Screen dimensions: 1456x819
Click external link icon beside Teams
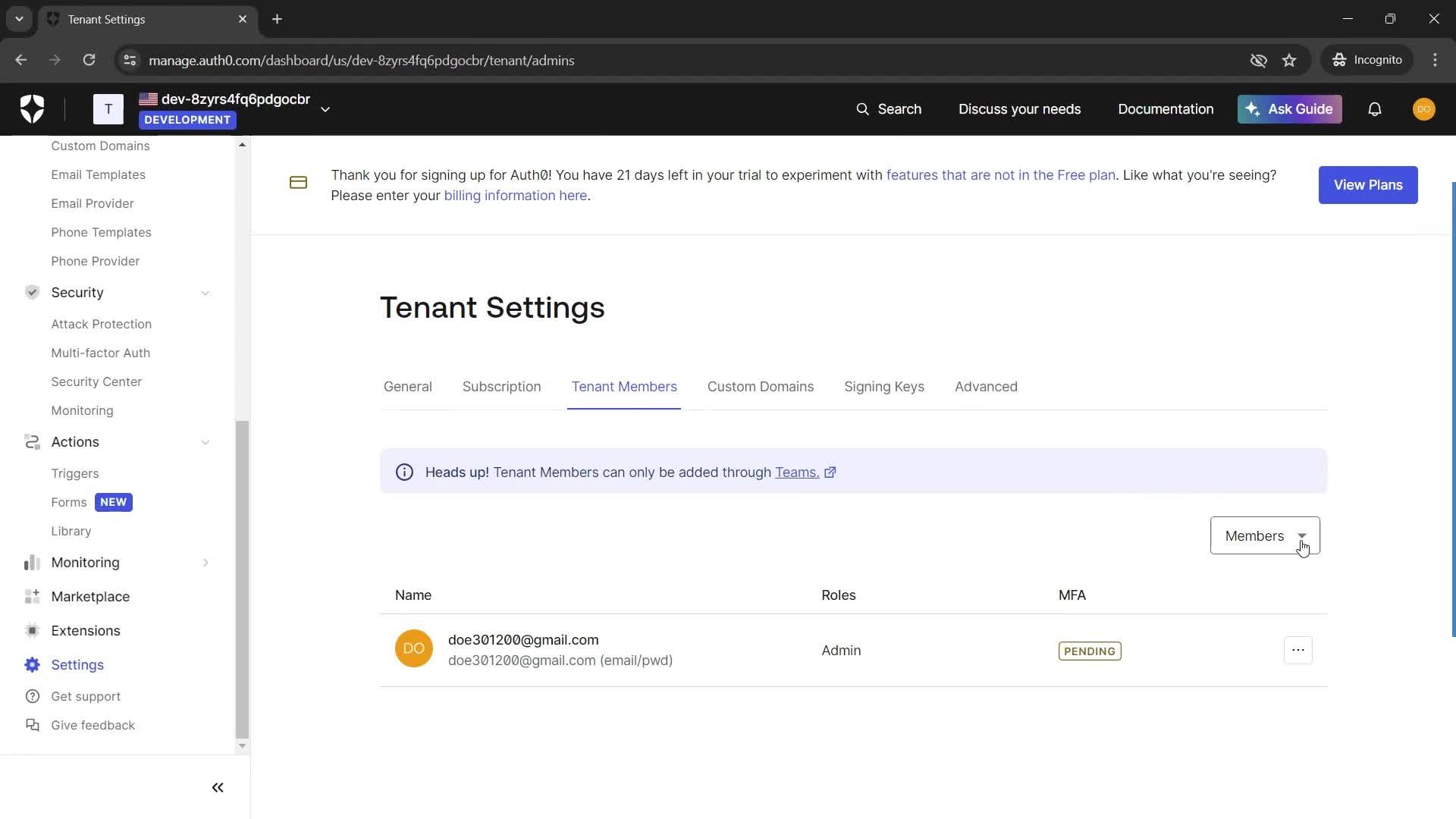point(830,472)
